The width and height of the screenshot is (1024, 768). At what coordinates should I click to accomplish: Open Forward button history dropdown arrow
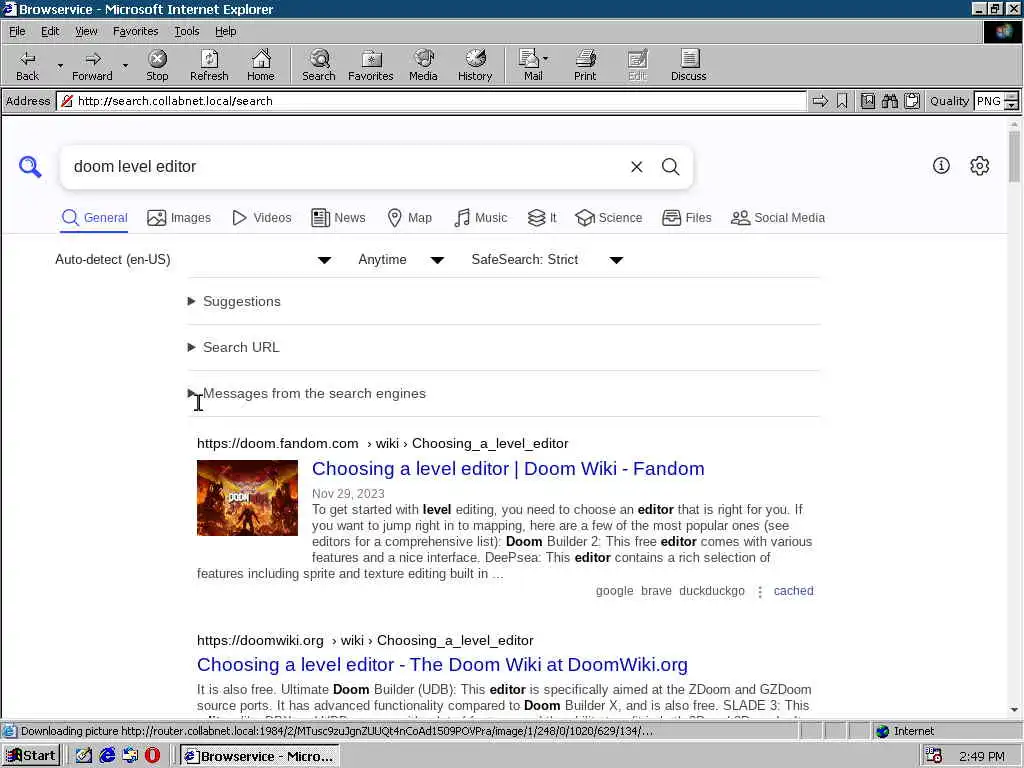click(x=125, y=65)
